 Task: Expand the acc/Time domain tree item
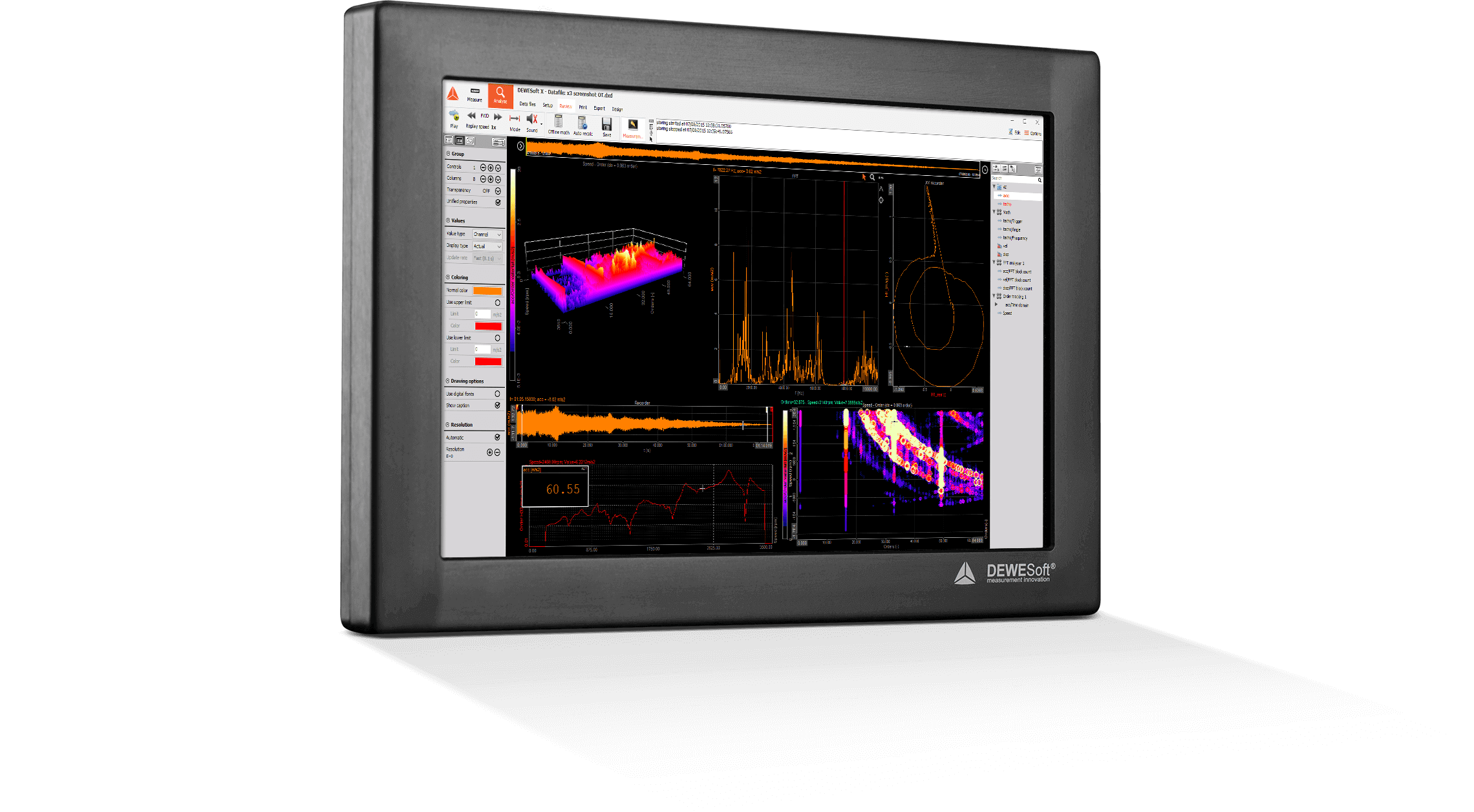(996, 305)
